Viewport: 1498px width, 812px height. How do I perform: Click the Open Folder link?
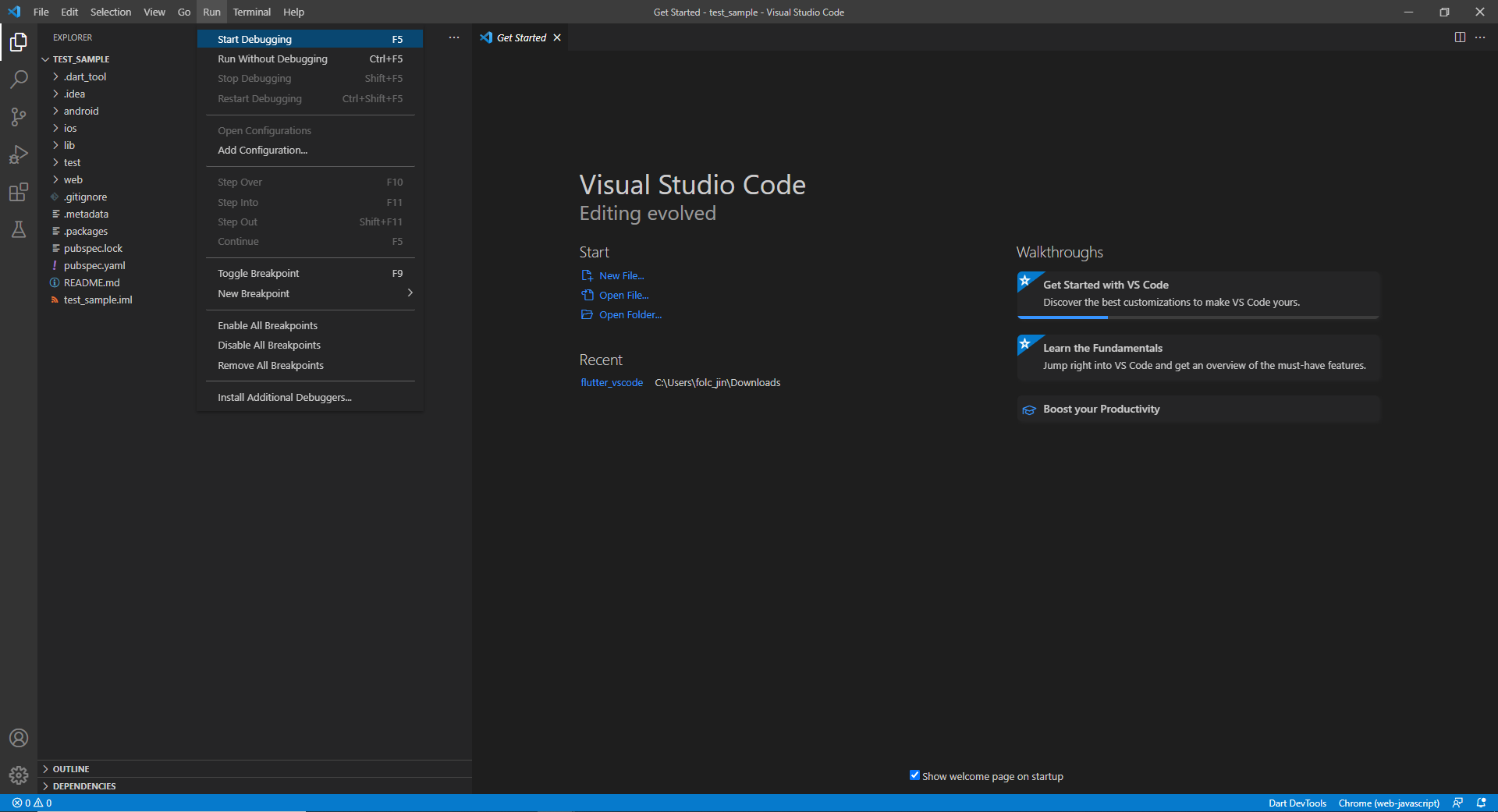[630, 314]
